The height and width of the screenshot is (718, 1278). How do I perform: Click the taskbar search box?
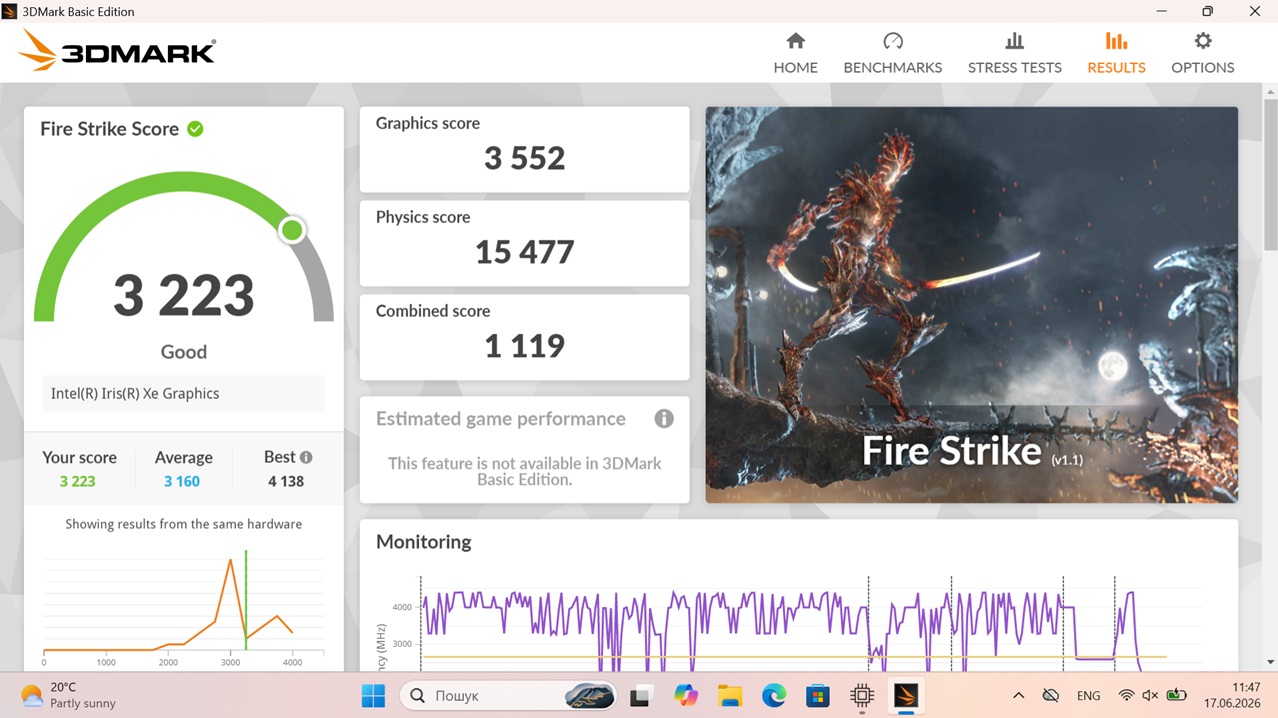(507, 695)
